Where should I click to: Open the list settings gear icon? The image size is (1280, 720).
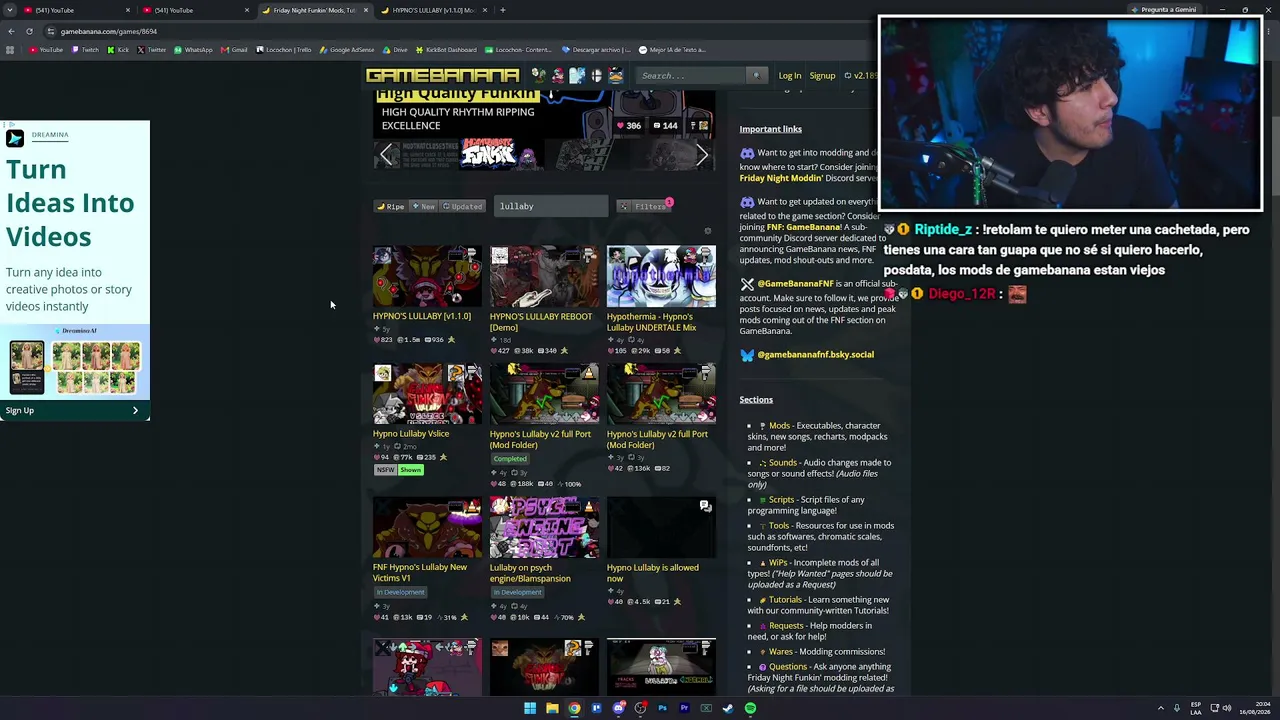pyautogui.click(x=707, y=232)
